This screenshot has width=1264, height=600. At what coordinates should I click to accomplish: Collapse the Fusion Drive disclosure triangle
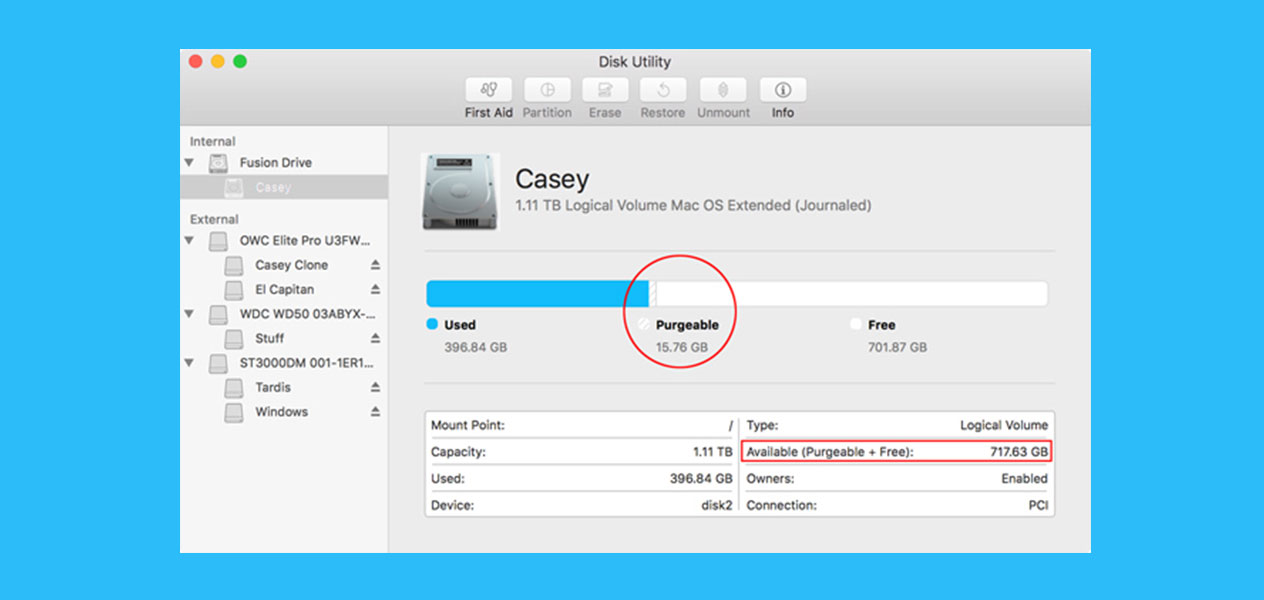(x=189, y=163)
